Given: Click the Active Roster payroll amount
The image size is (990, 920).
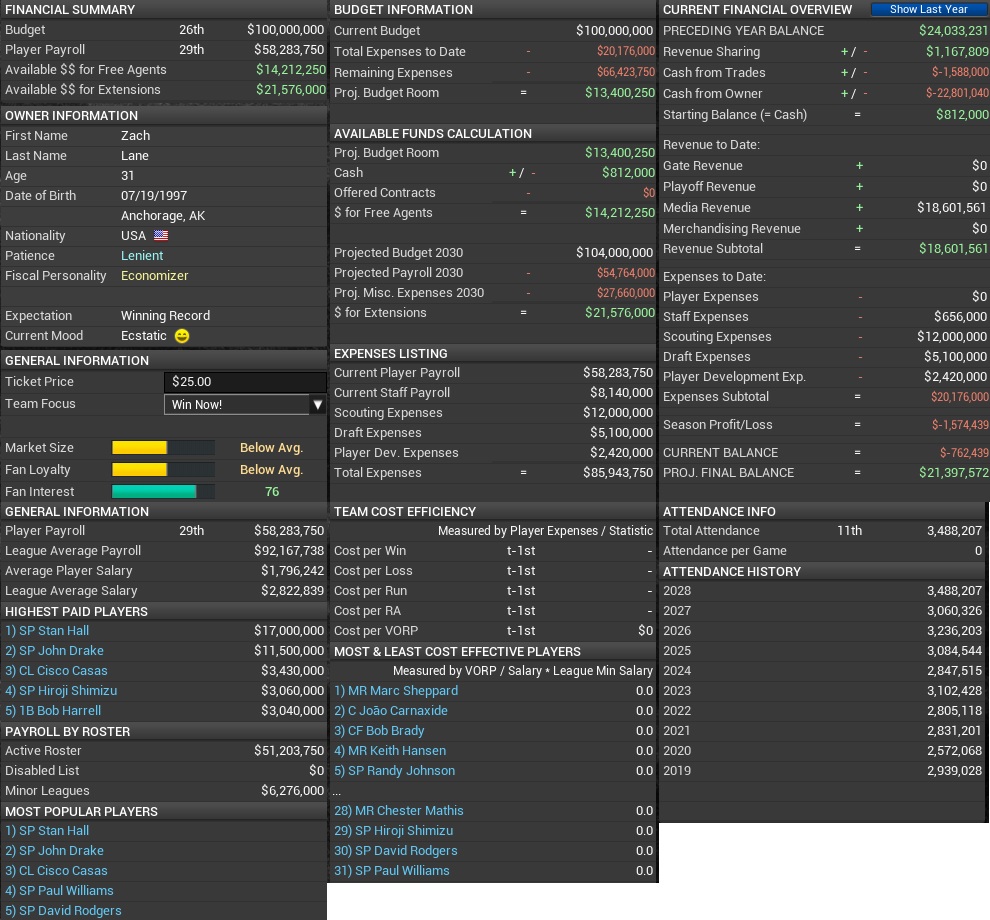Looking at the screenshot, I should point(289,751).
